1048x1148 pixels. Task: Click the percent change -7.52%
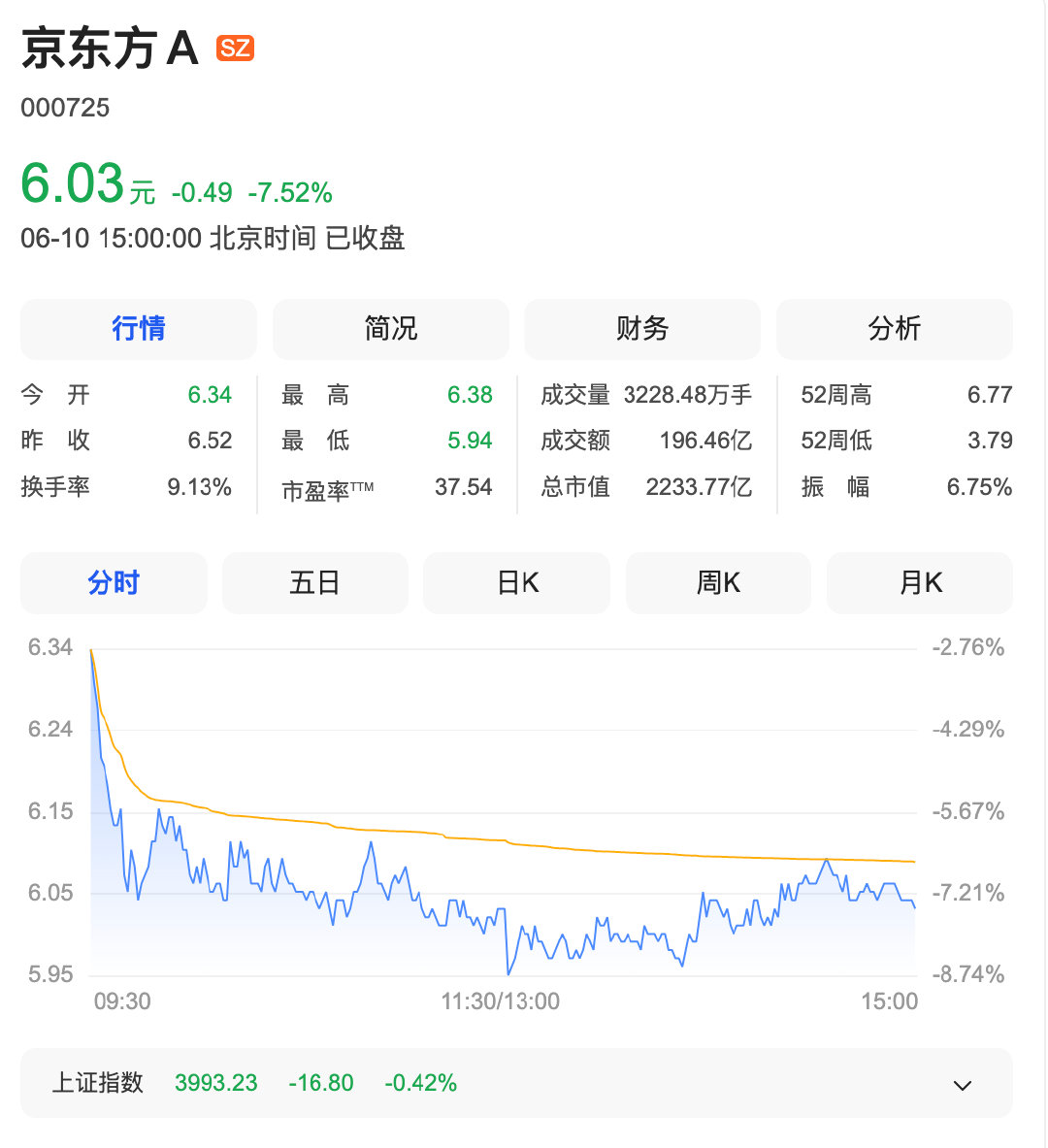point(290,192)
